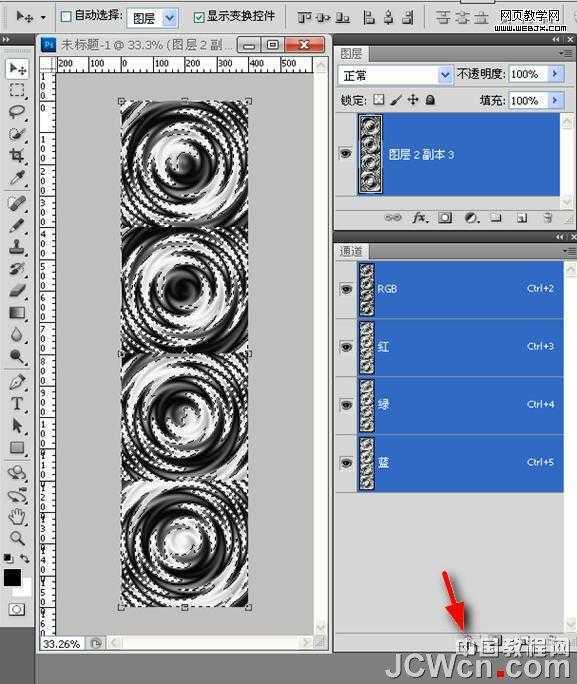Toggle the 自动选择 checkbox
The width and height of the screenshot is (577, 684).
point(66,17)
